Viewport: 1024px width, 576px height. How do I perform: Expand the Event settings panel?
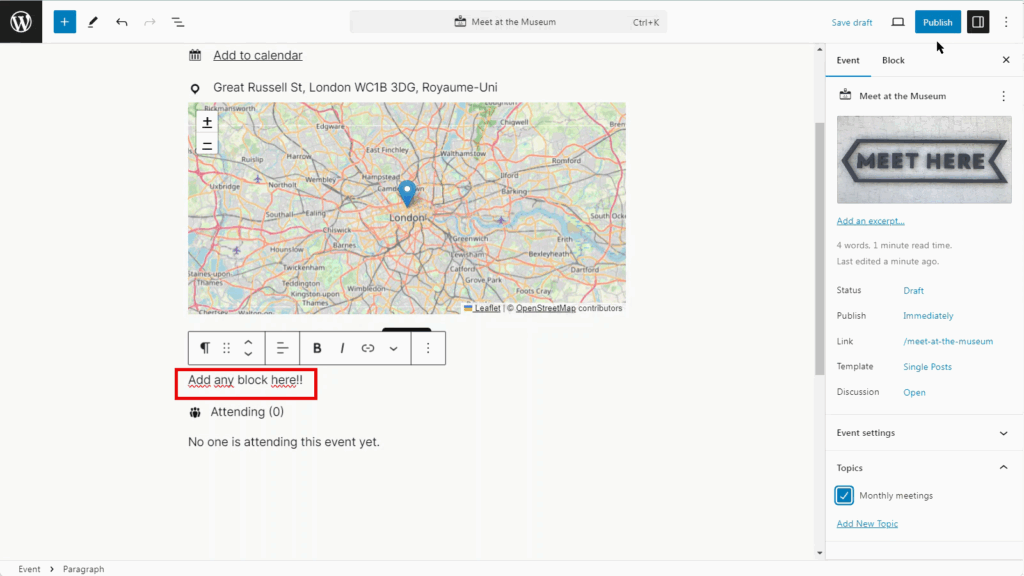1003,433
